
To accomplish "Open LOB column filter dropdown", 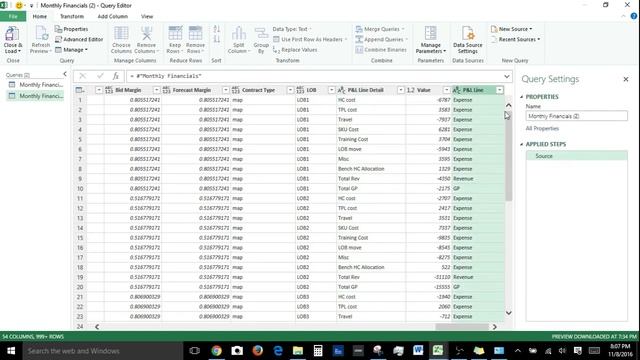I will pos(331,90).
